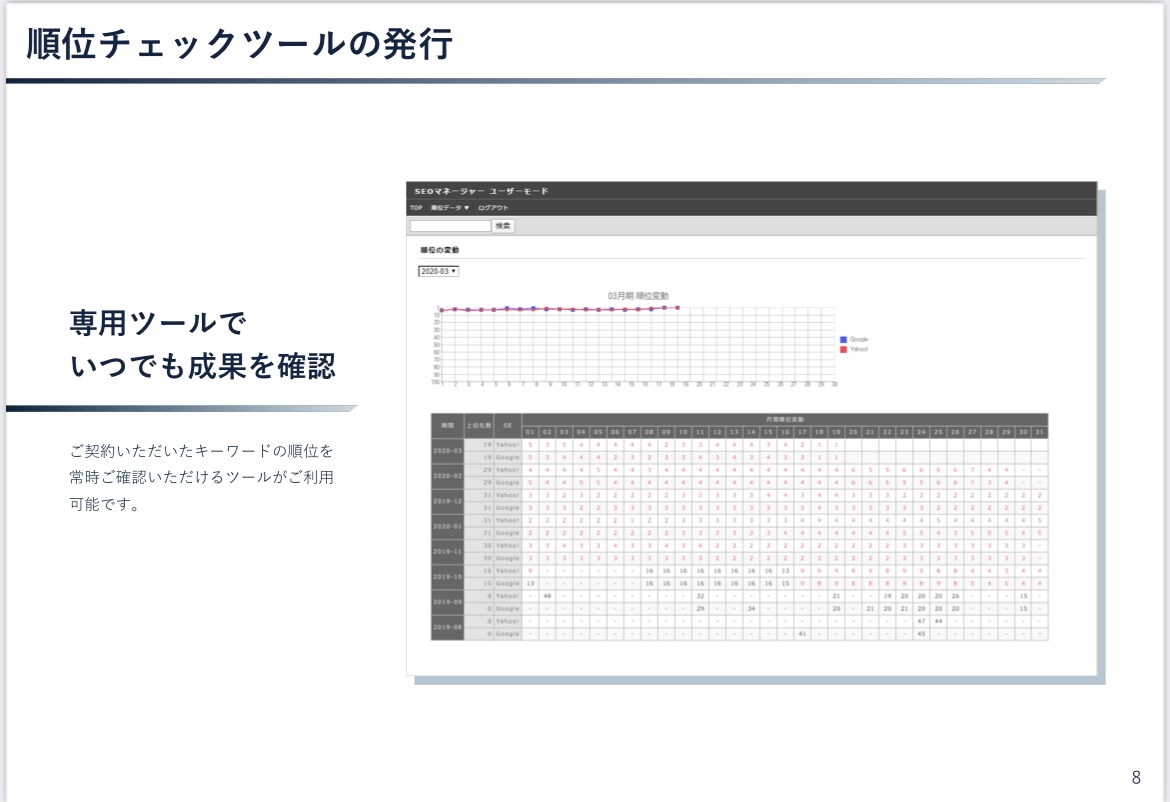
Task: Click day 31 column header
Action: coord(1039,432)
